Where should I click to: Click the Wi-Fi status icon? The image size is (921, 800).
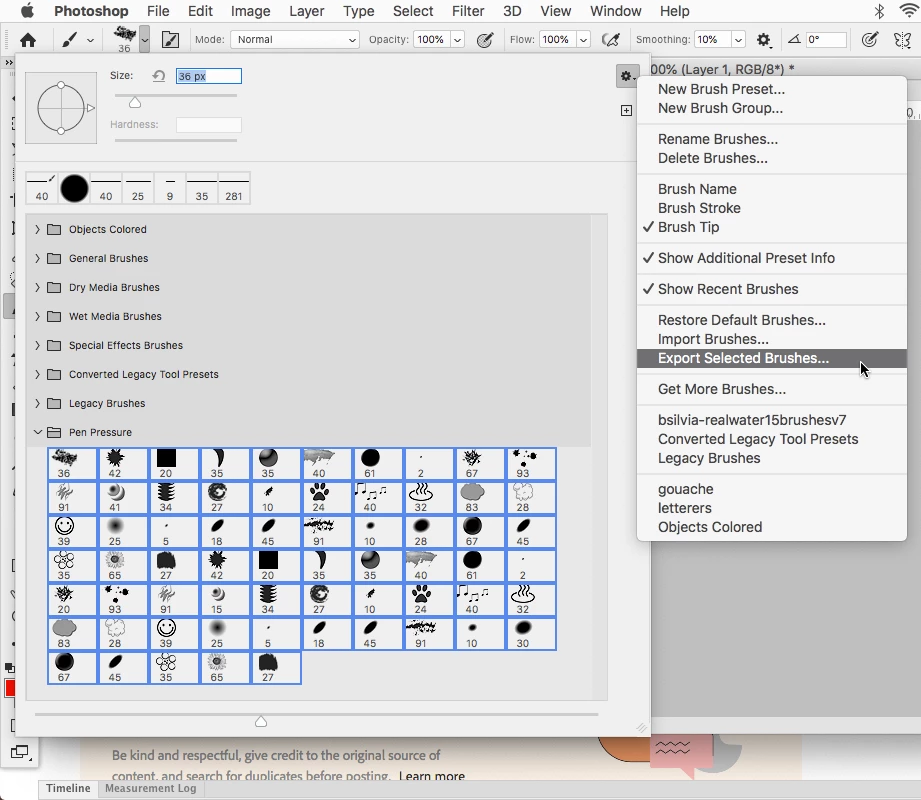909,11
